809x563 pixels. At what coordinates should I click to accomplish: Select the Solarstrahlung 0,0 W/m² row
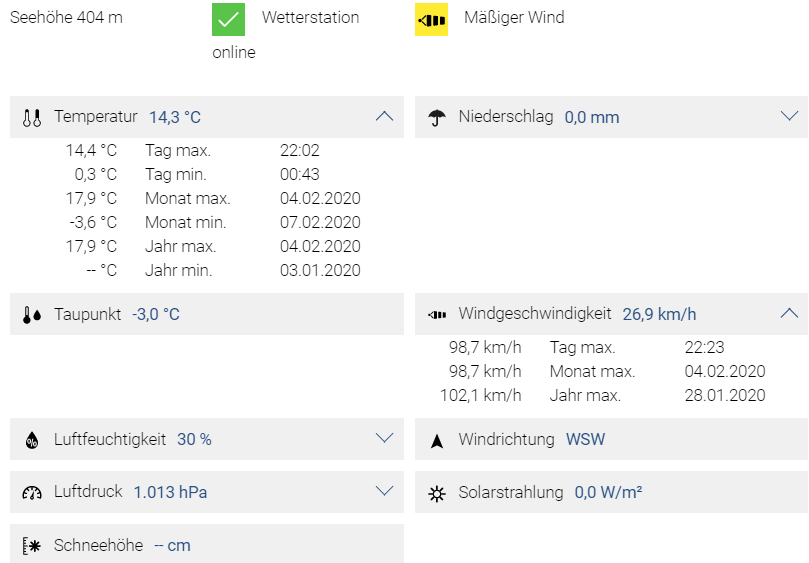click(x=611, y=492)
